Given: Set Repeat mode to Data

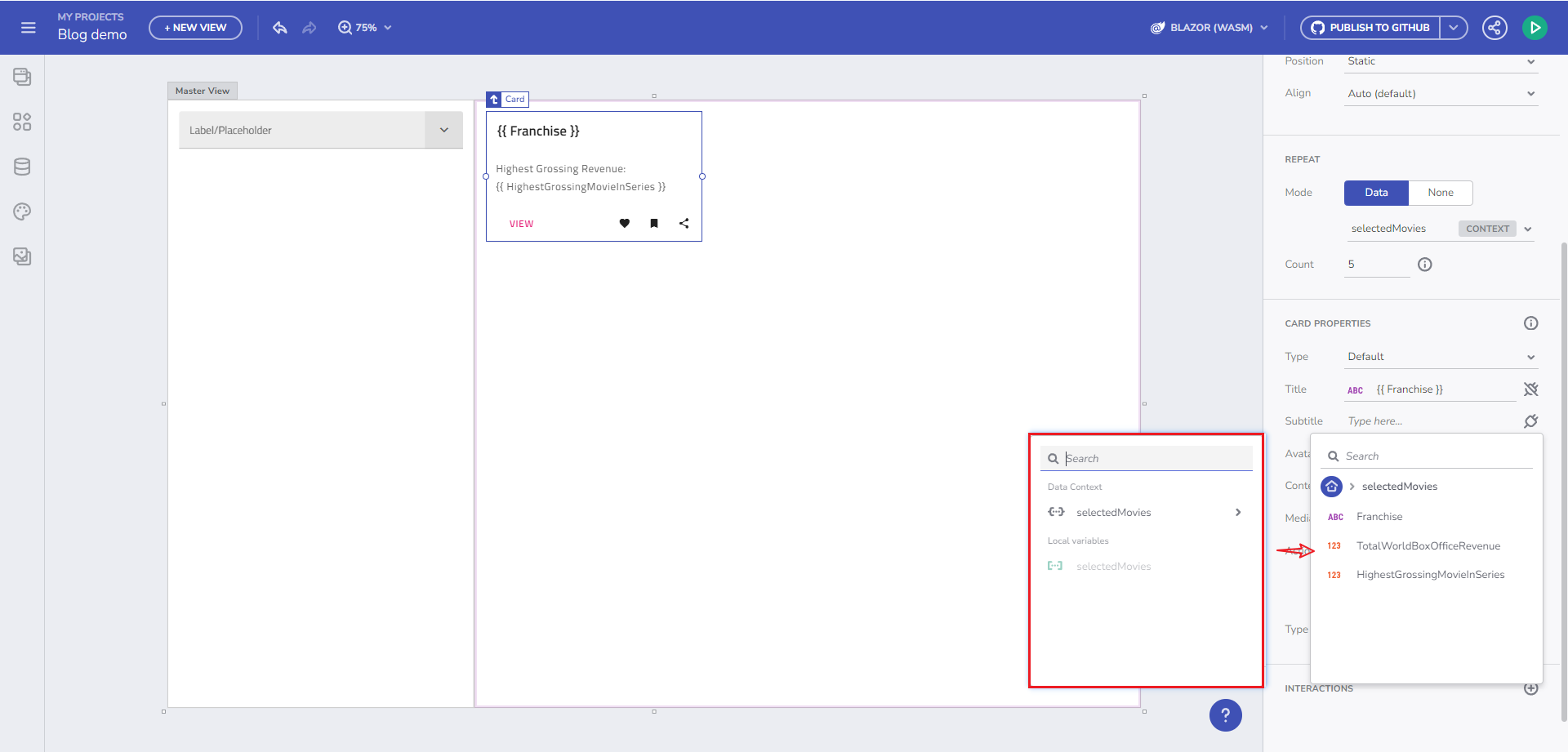Looking at the screenshot, I should [x=1376, y=193].
